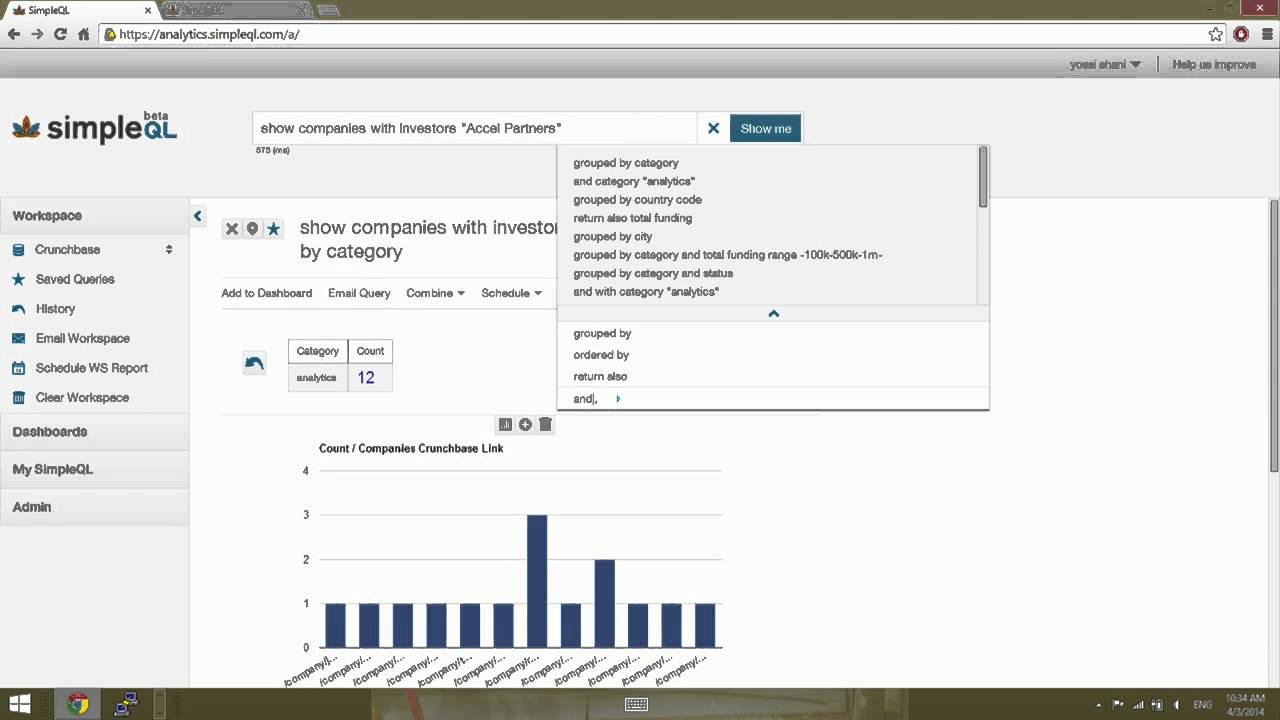Select suggestion 'and category "analytics"'

(634, 181)
